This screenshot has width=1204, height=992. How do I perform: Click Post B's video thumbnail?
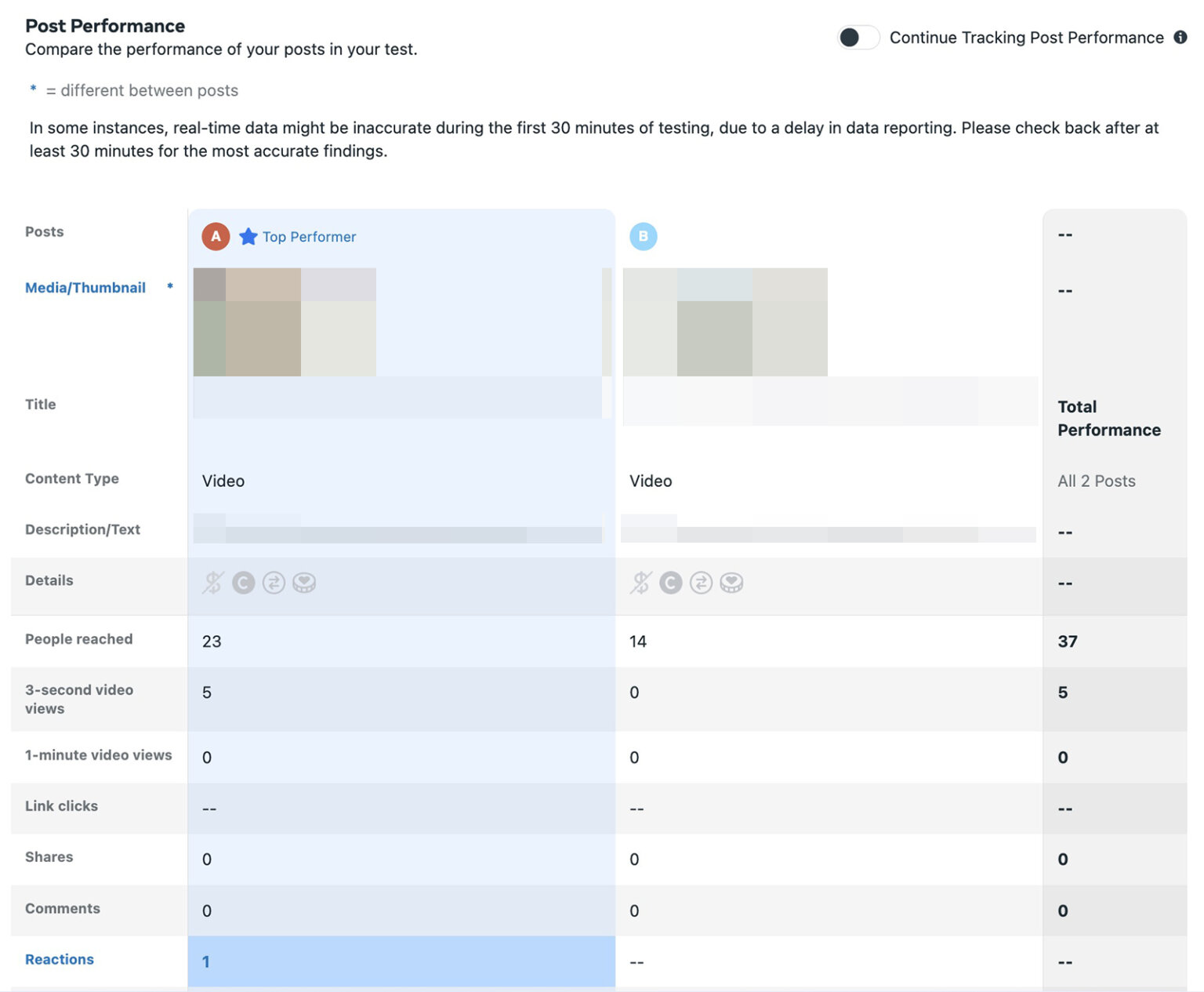point(725,322)
